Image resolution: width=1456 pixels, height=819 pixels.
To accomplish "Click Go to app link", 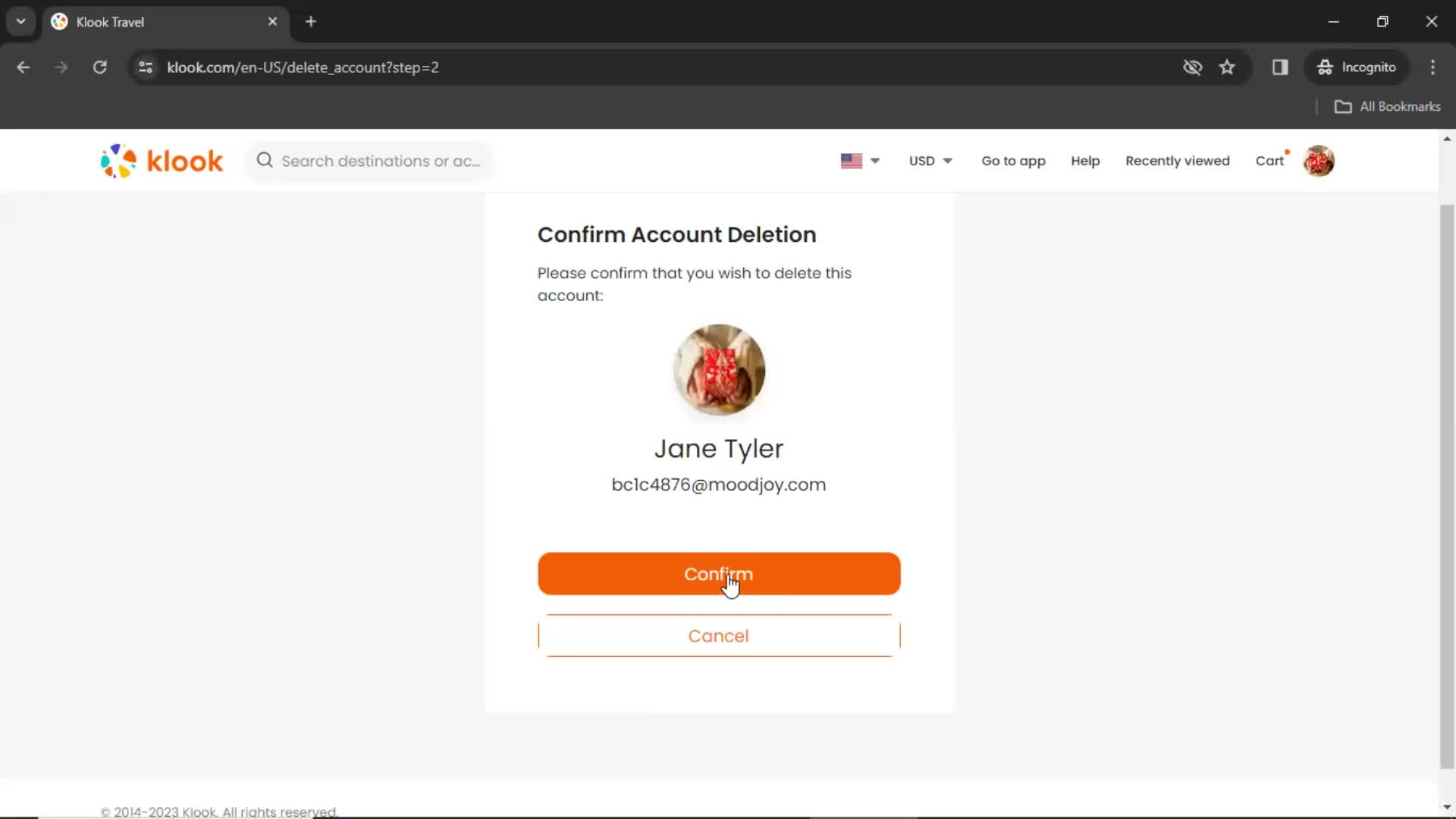I will click(x=1013, y=160).
